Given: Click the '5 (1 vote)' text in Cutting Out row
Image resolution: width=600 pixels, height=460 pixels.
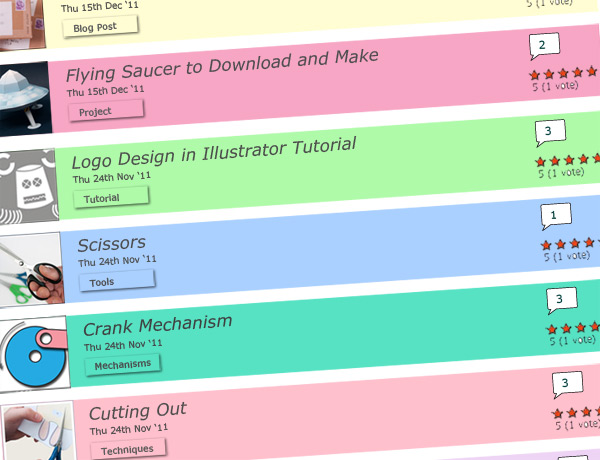Looking at the screenshot, I should pos(577,425).
